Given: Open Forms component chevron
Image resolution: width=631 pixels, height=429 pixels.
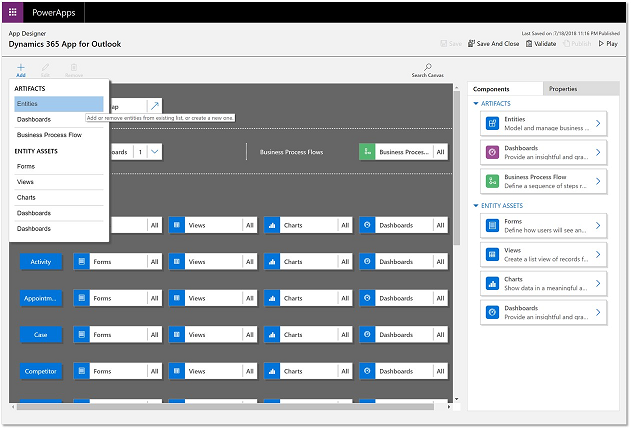Looking at the screenshot, I should pyautogui.click(x=598, y=226).
